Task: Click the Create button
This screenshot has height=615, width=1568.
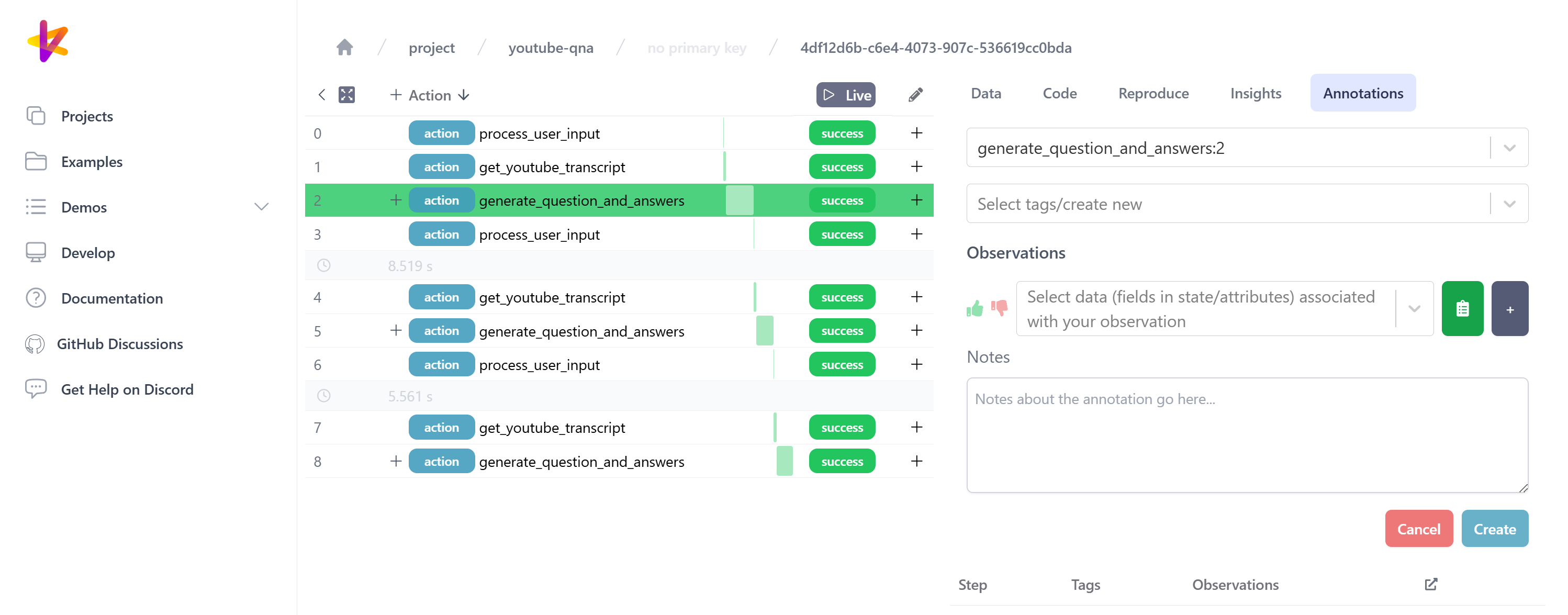Action: pos(1496,528)
